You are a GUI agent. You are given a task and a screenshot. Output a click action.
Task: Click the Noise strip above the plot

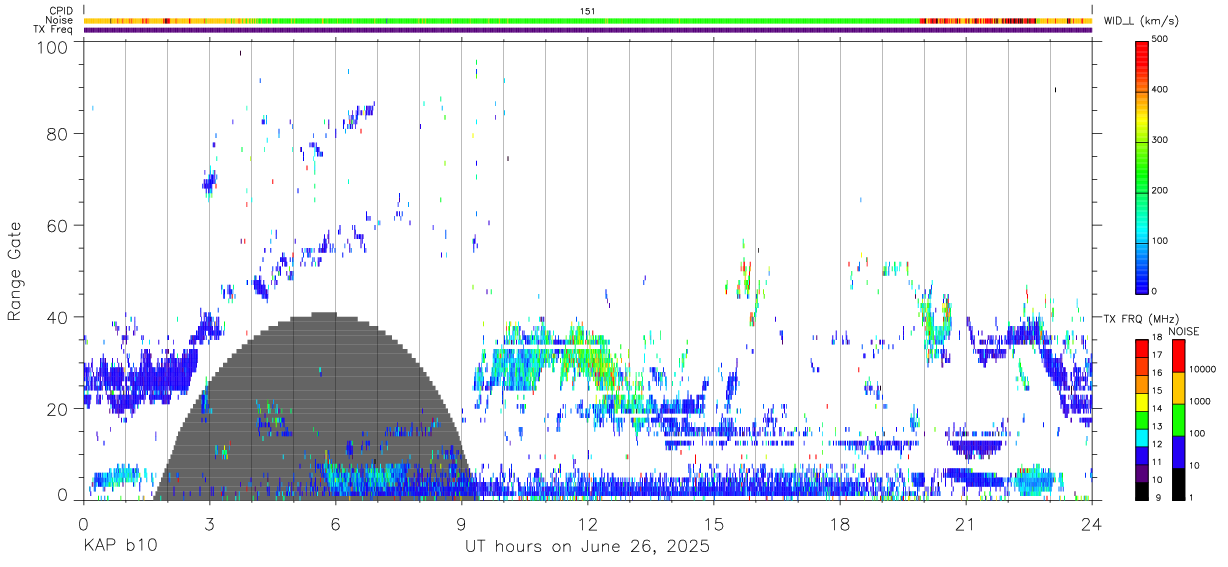[588, 20]
